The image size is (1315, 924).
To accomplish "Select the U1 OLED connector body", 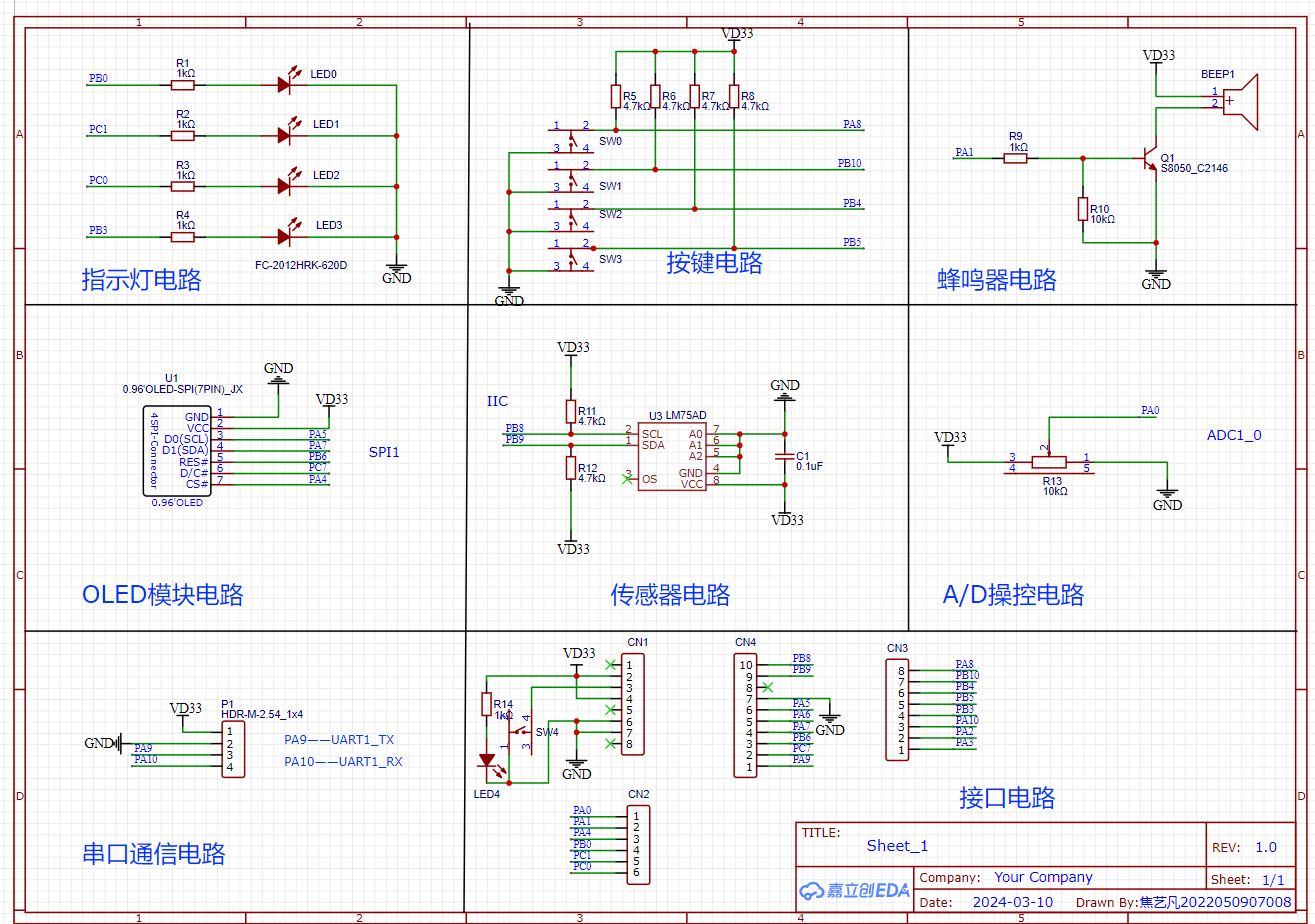I will coord(177,451).
